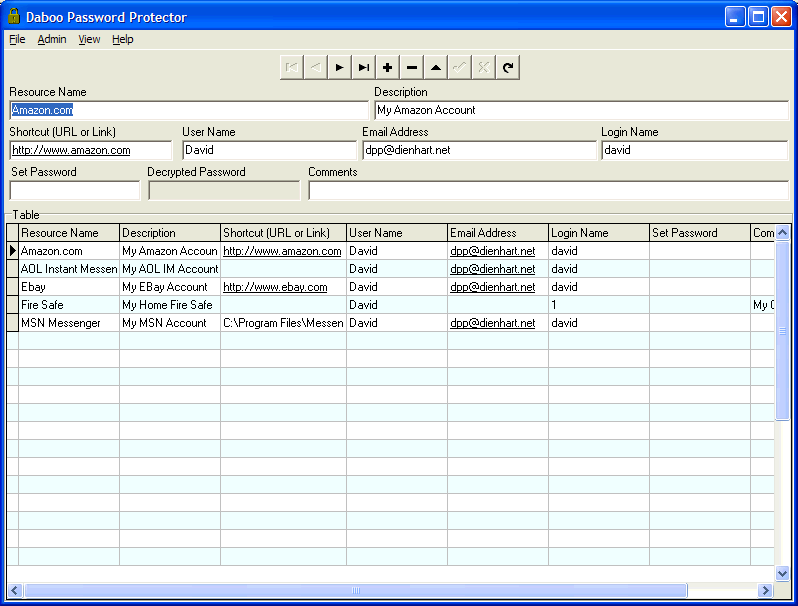The width and height of the screenshot is (798, 606).
Task: Select the Amazon.com table cell
Action: click(x=69, y=251)
